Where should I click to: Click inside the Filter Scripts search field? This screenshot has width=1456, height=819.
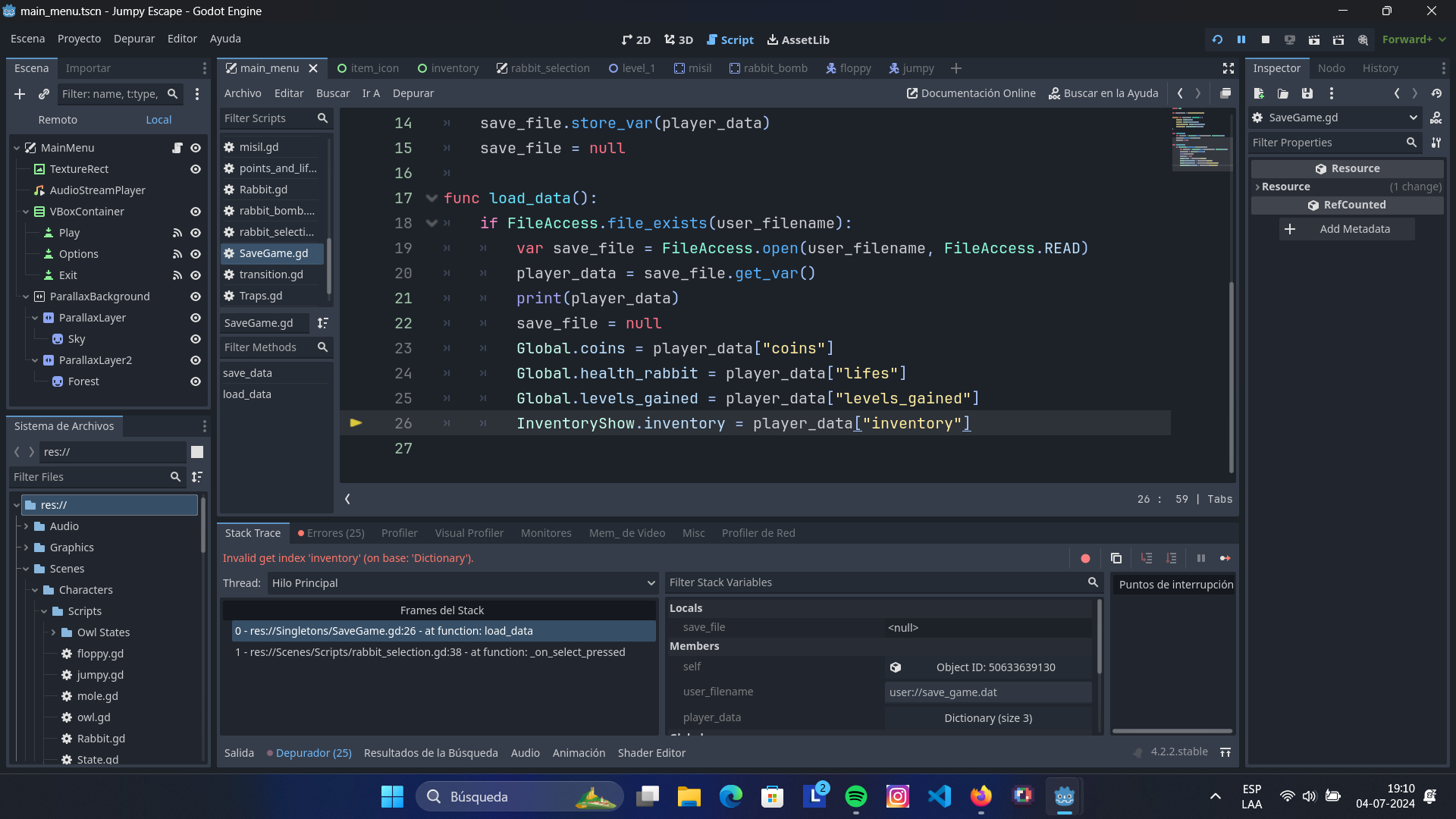coord(269,118)
